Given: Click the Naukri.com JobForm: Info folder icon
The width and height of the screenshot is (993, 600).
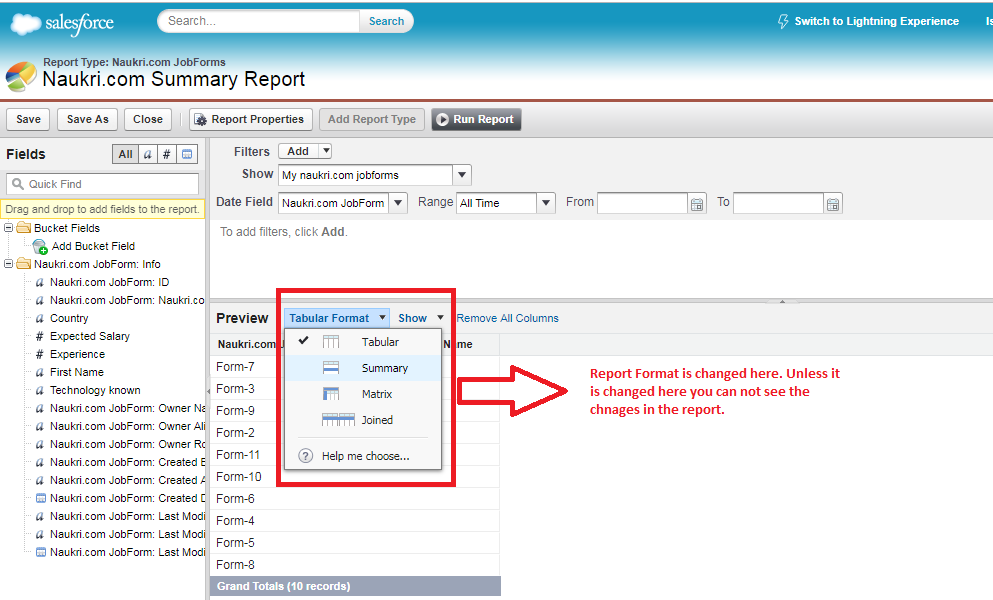Looking at the screenshot, I should pos(23,264).
